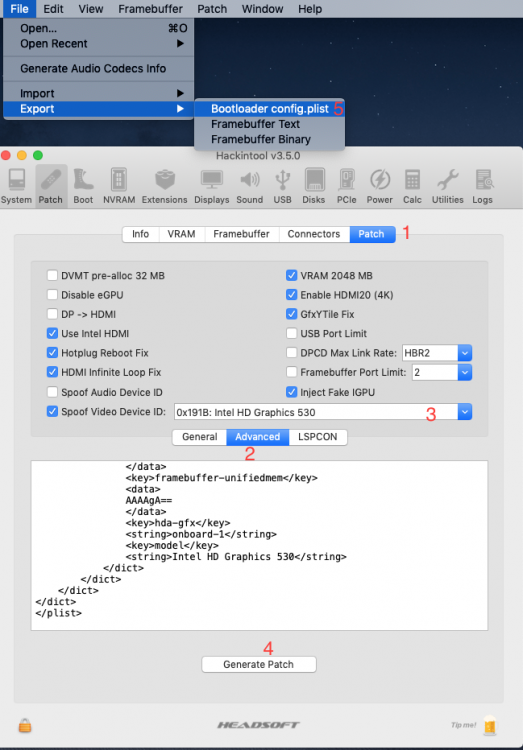Uncheck Inject Fake IGPU
523x750 pixels.
[x=291, y=392]
